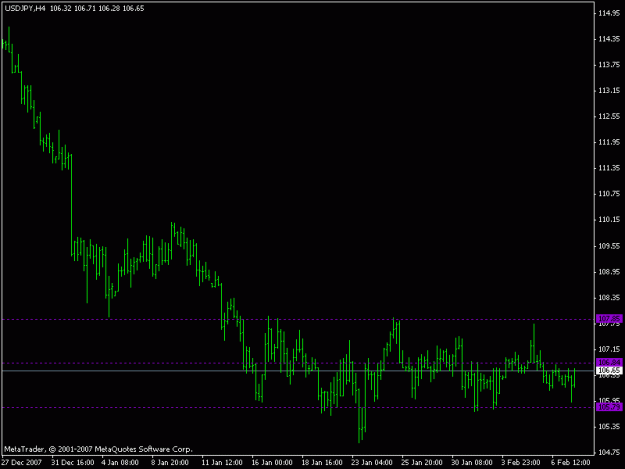Click the 8 Jan 20:00 time label
625x469 pixels.
coord(170,462)
